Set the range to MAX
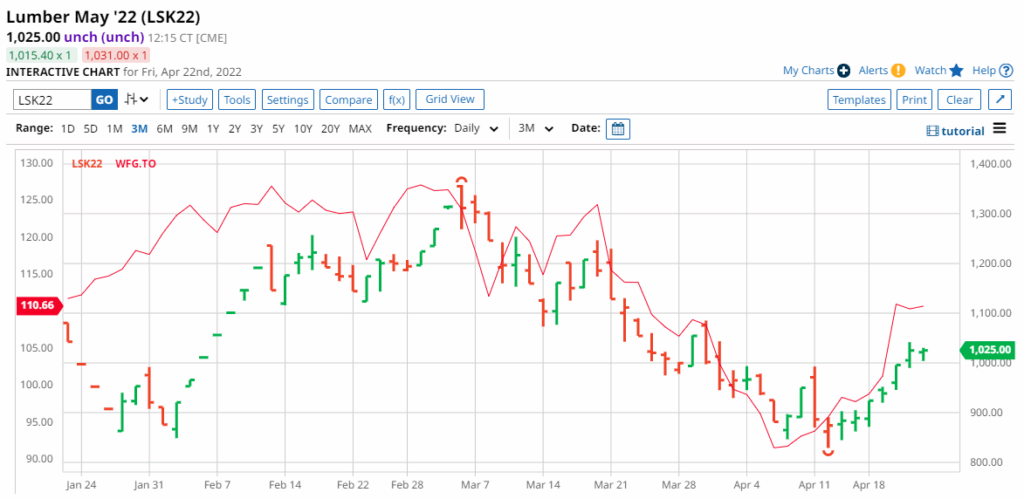This screenshot has height=499, width=1024. pos(360,128)
